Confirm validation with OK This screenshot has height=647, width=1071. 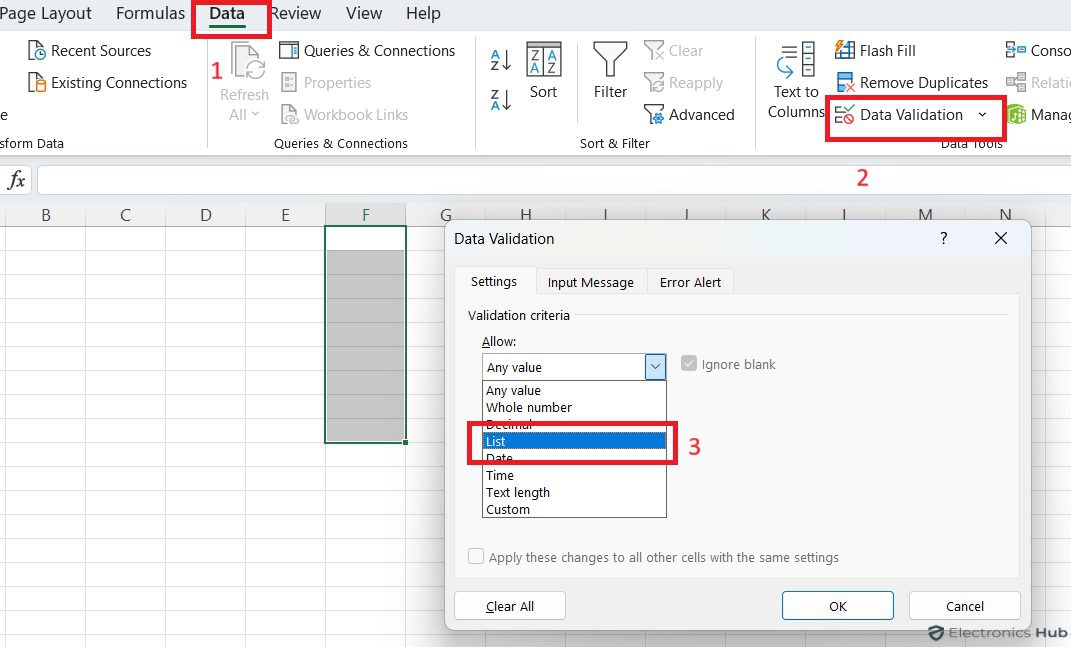837,605
